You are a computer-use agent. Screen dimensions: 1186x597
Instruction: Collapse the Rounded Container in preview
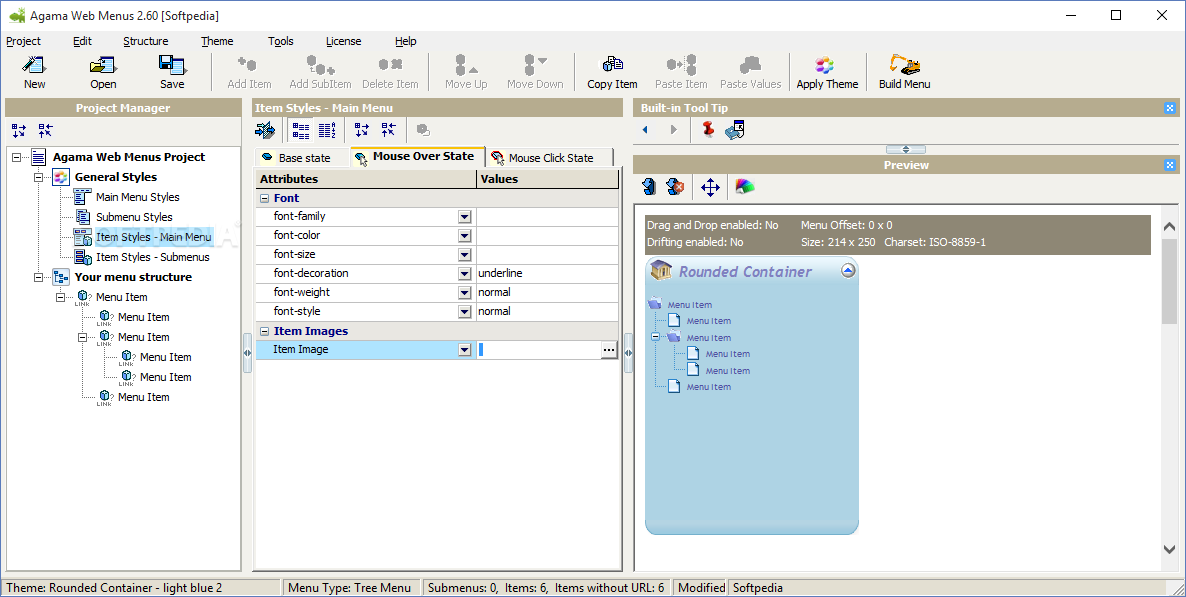coord(848,270)
